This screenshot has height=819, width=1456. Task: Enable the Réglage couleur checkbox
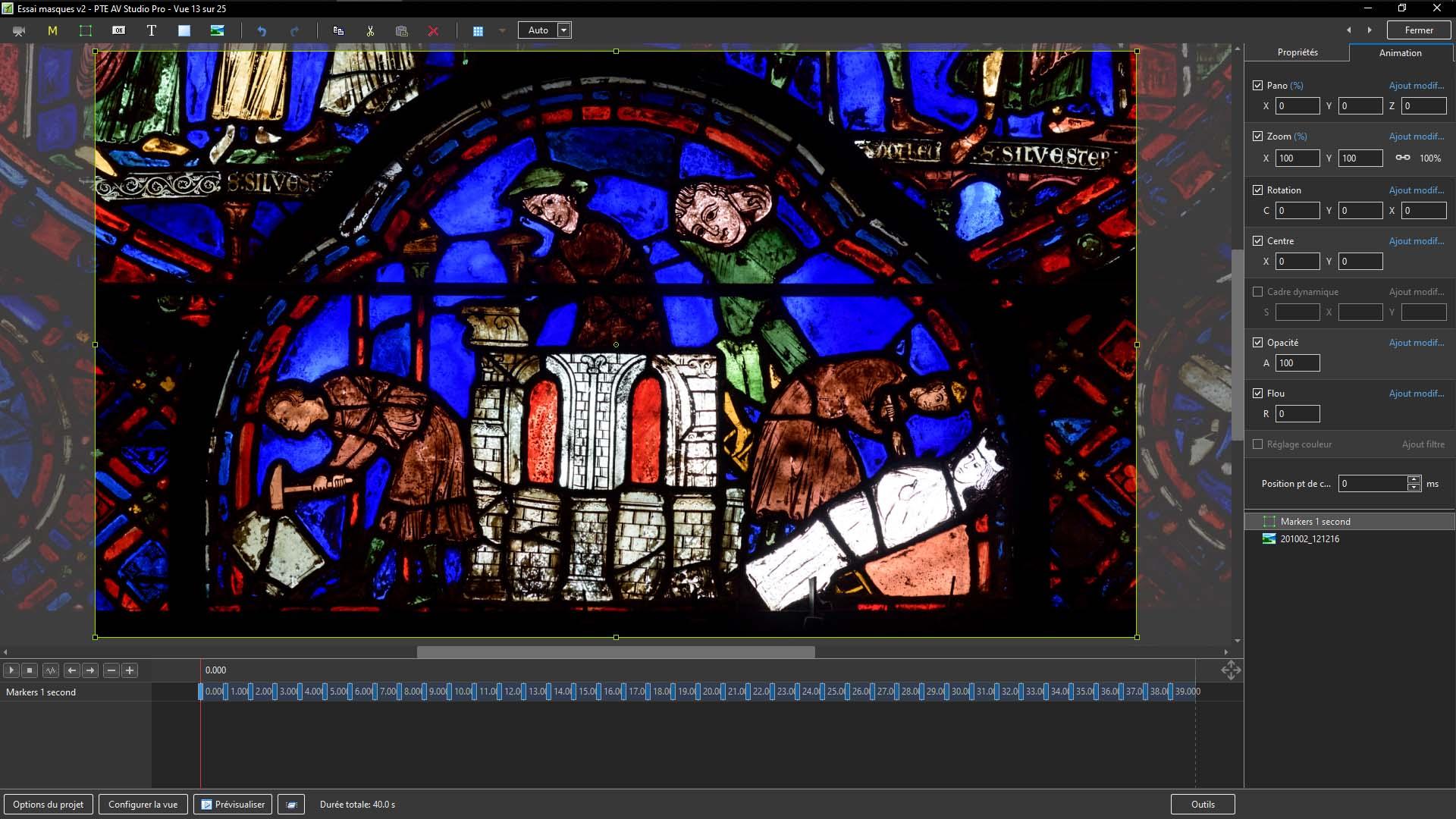(1257, 444)
